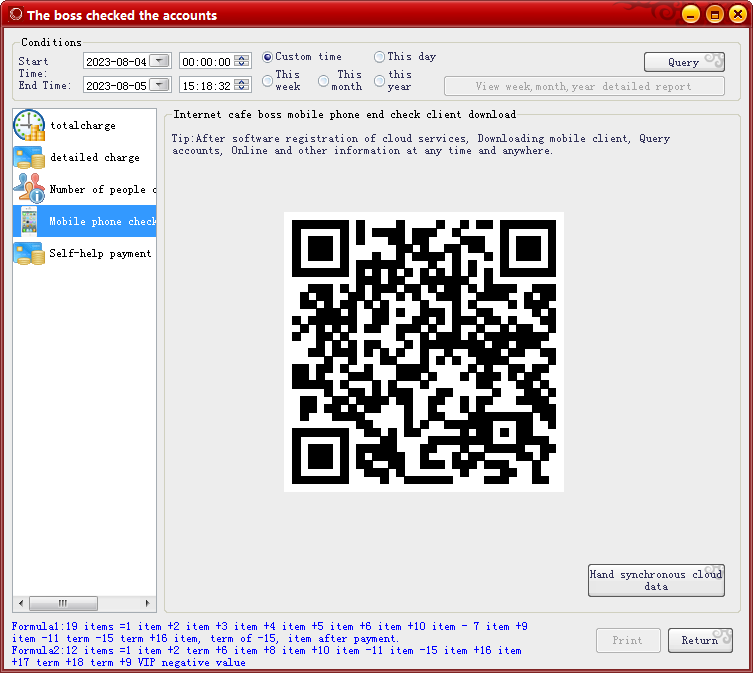Image resolution: width=753 pixels, height=673 pixels.
Task: Click the QR code image
Action: coord(424,352)
